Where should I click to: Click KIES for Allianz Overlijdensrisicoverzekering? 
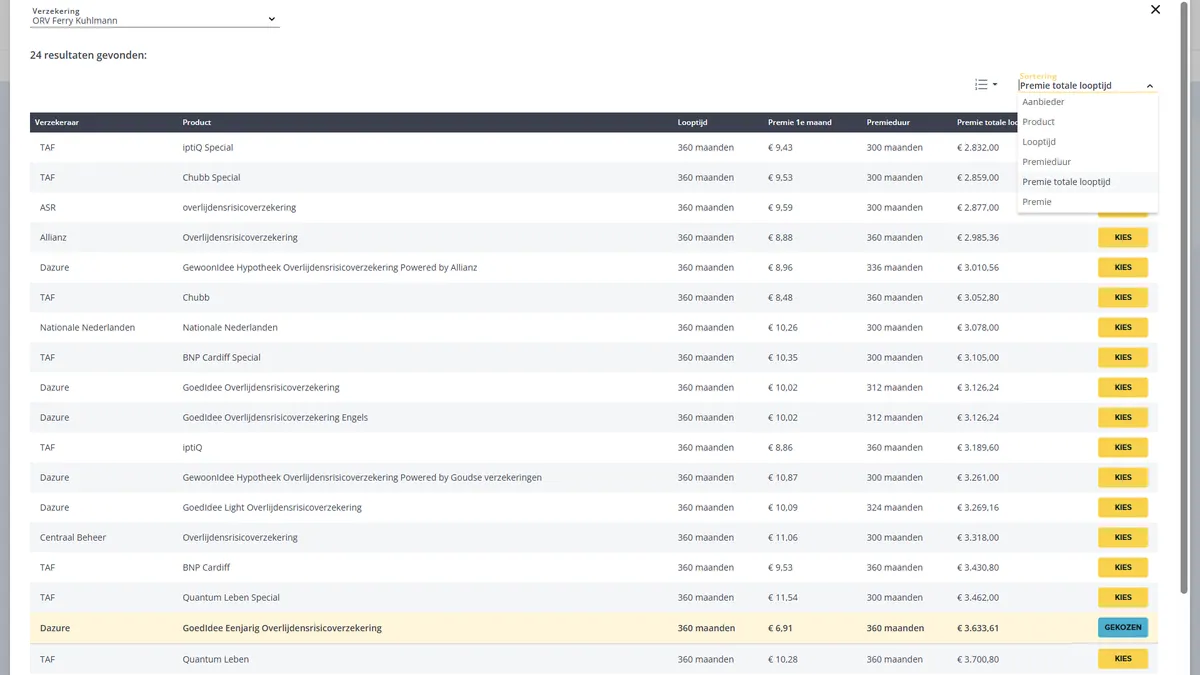1123,238
